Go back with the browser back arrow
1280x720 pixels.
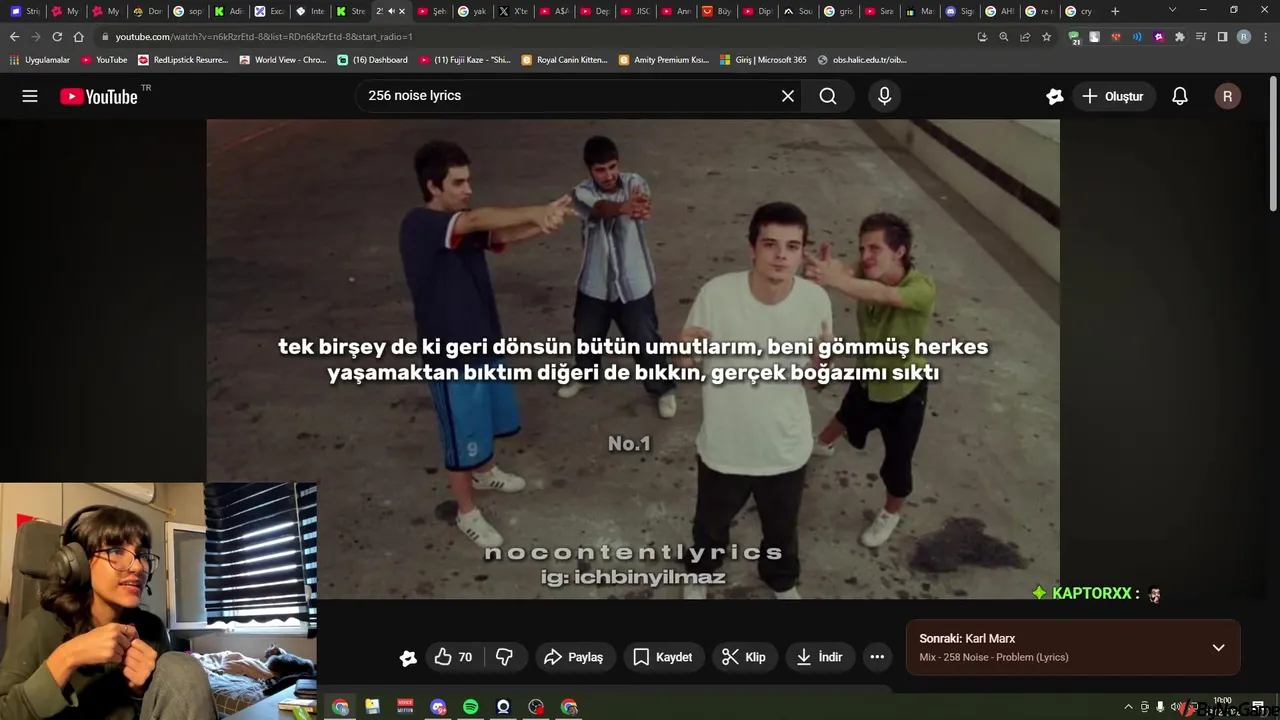[x=14, y=36]
